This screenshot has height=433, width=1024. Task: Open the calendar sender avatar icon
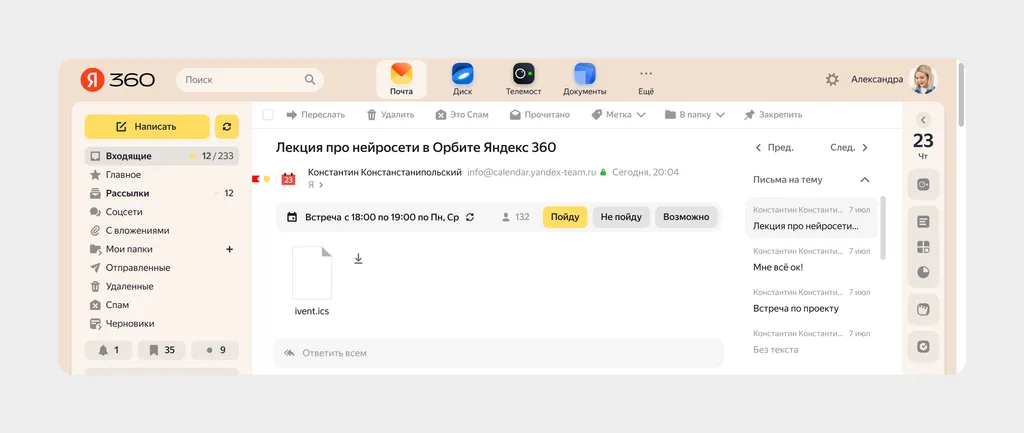click(x=289, y=178)
